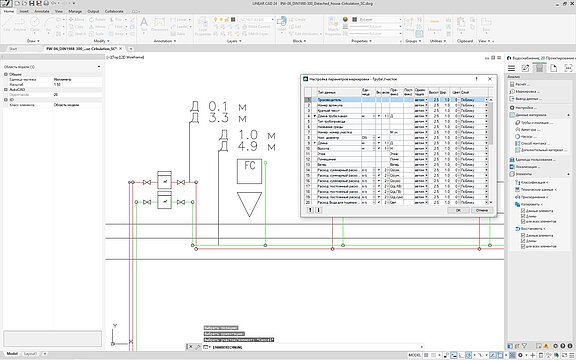Image resolution: width=576 pixels, height=360 pixels.
Task: Collapse the Данные материала section arrow
Action: pos(568,115)
